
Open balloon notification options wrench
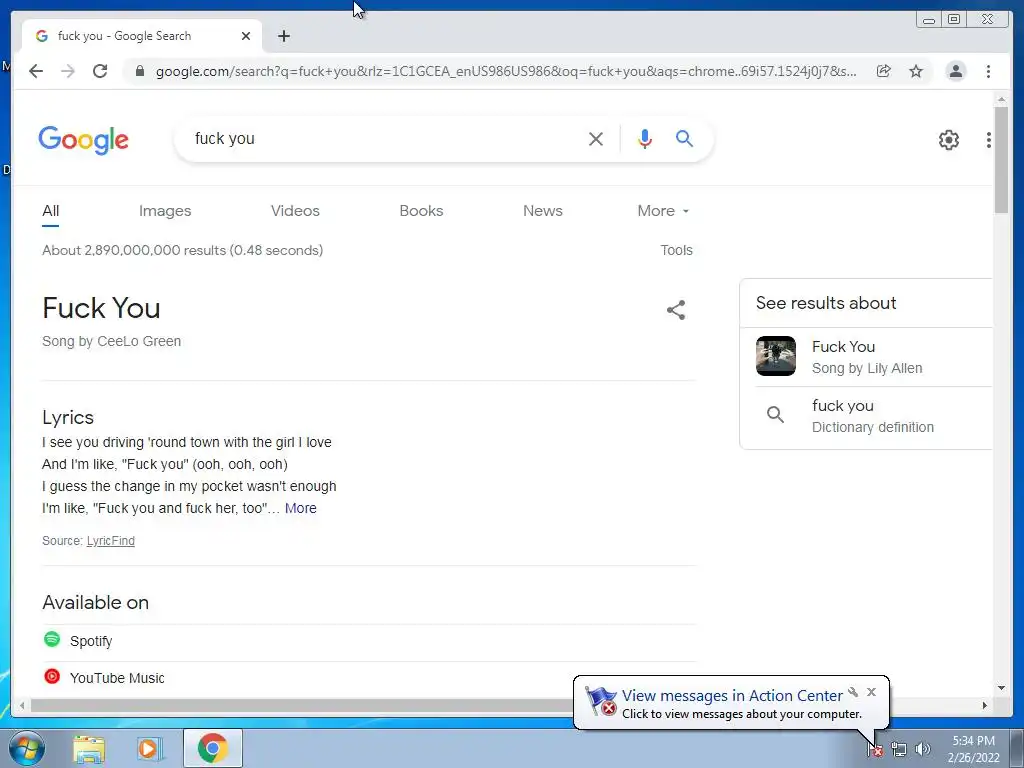(x=853, y=692)
